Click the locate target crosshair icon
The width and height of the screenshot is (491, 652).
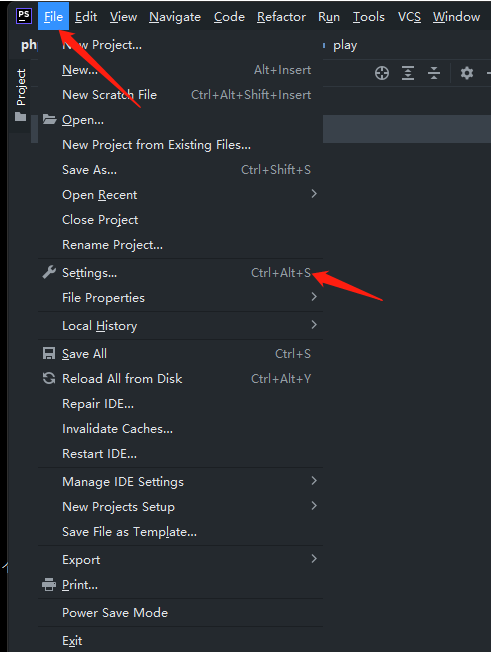[382, 73]
